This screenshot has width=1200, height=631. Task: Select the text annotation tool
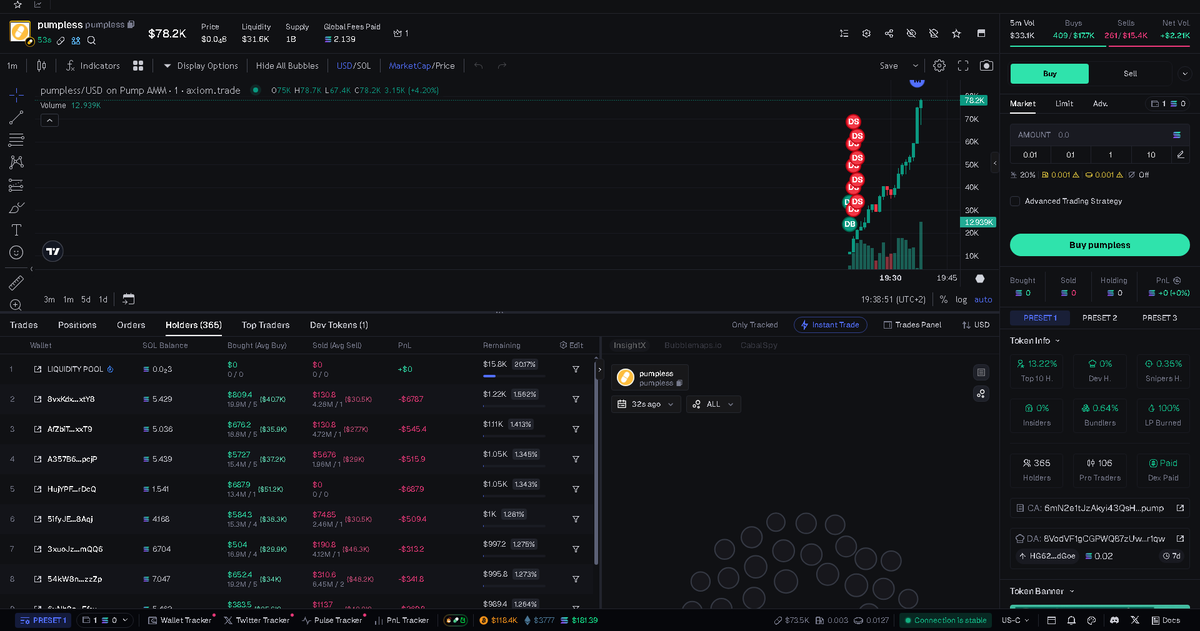16,230
